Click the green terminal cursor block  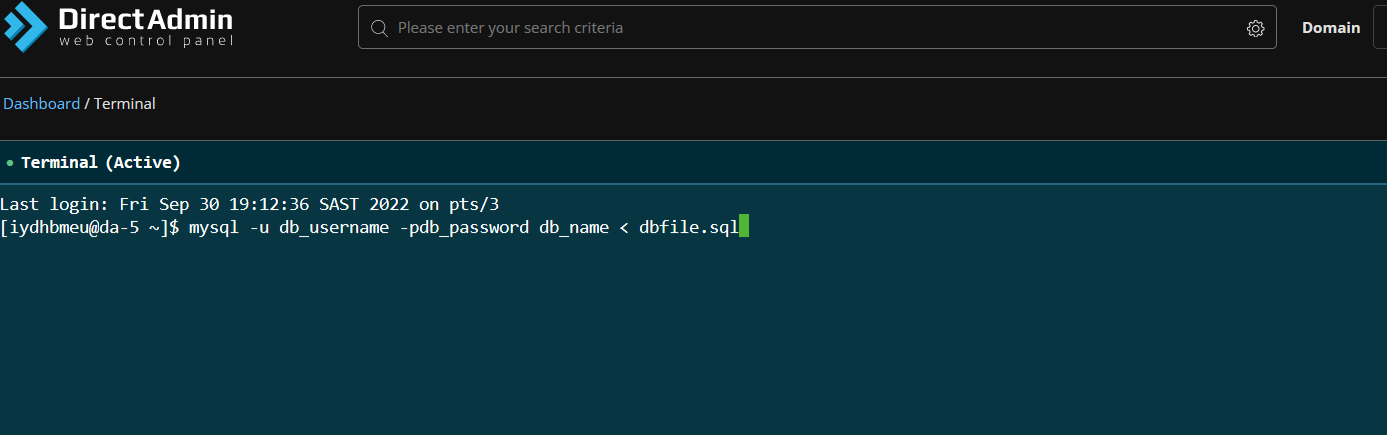(743, 227)
